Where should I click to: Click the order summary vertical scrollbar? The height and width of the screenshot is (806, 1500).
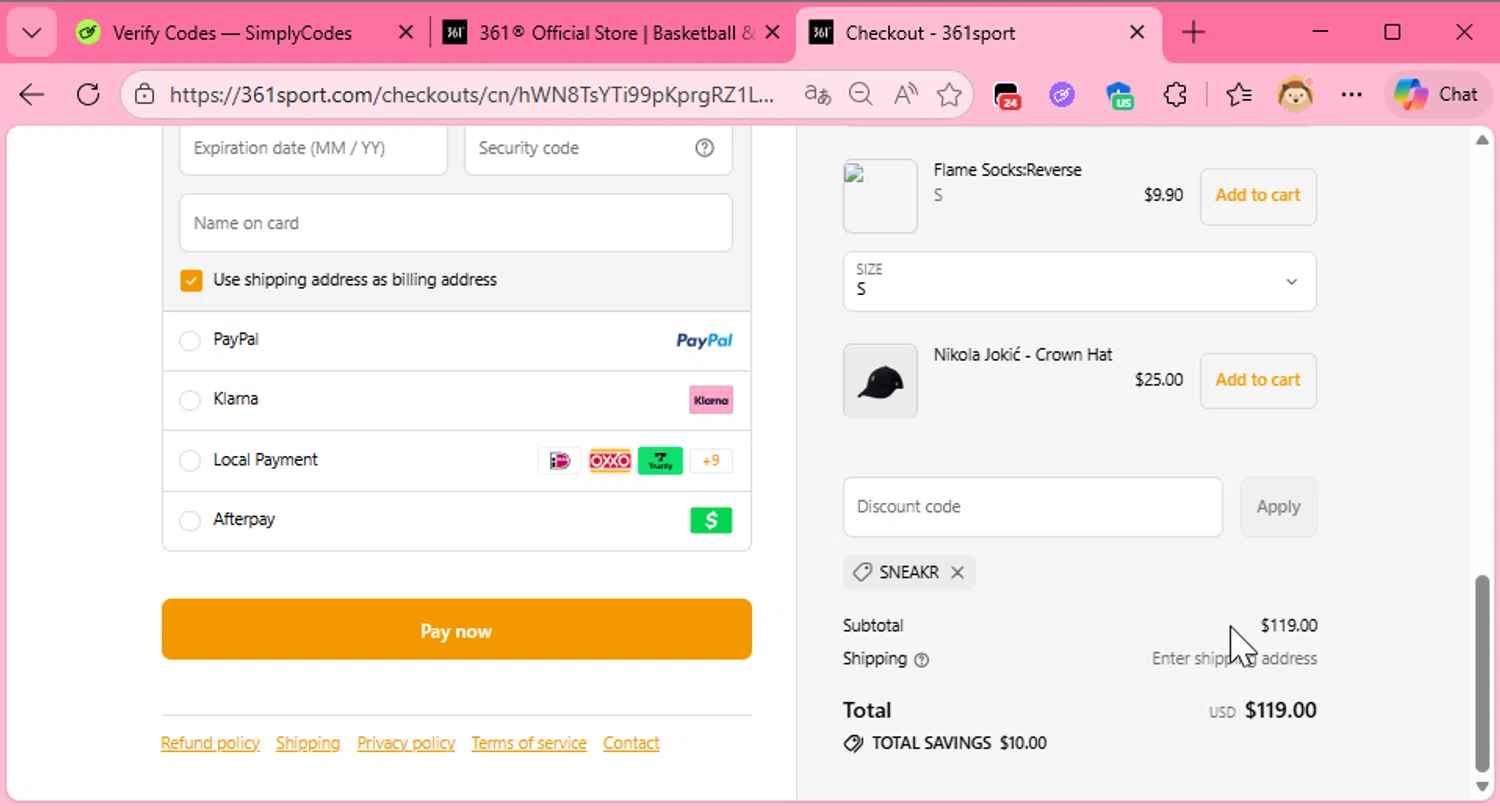(x=1483, y=672)
